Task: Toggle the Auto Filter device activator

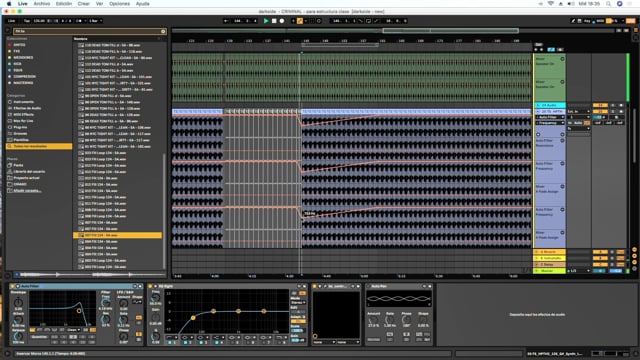Action: tap(12, 287)
